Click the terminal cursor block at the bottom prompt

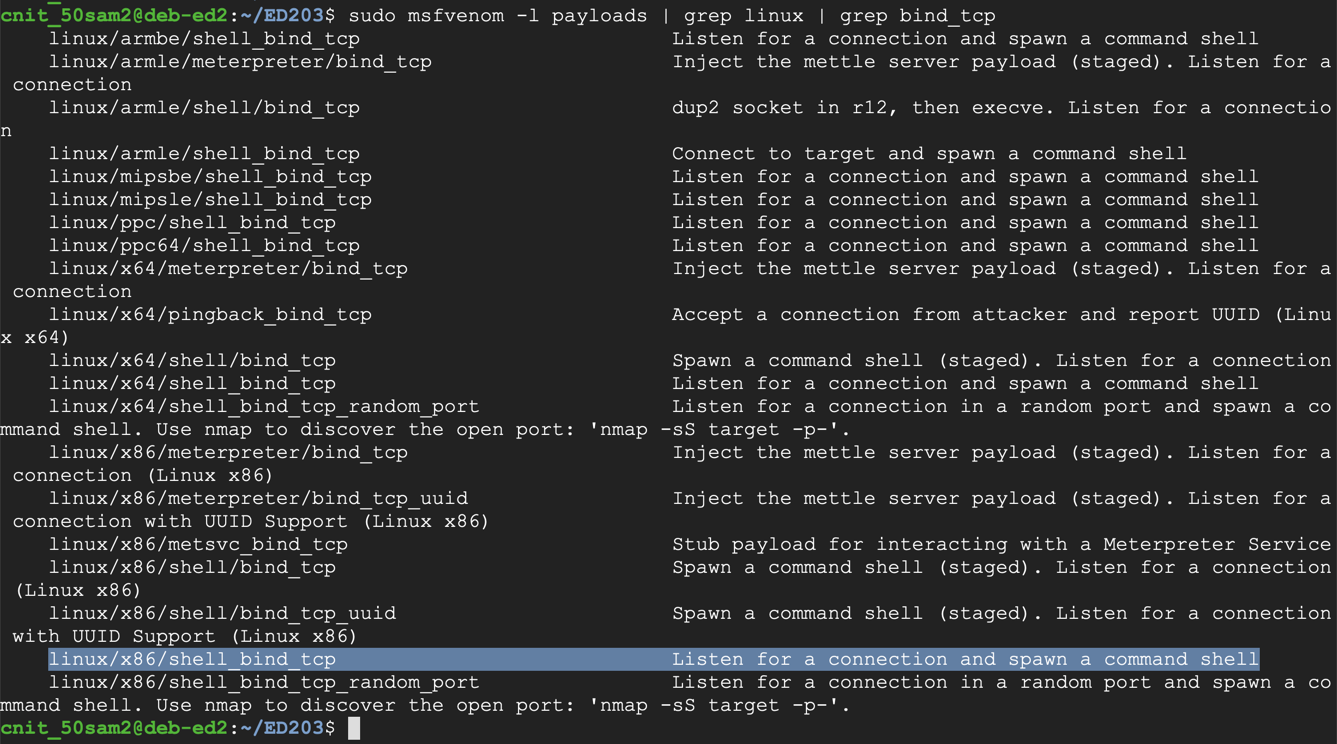[x=353, y=729]
